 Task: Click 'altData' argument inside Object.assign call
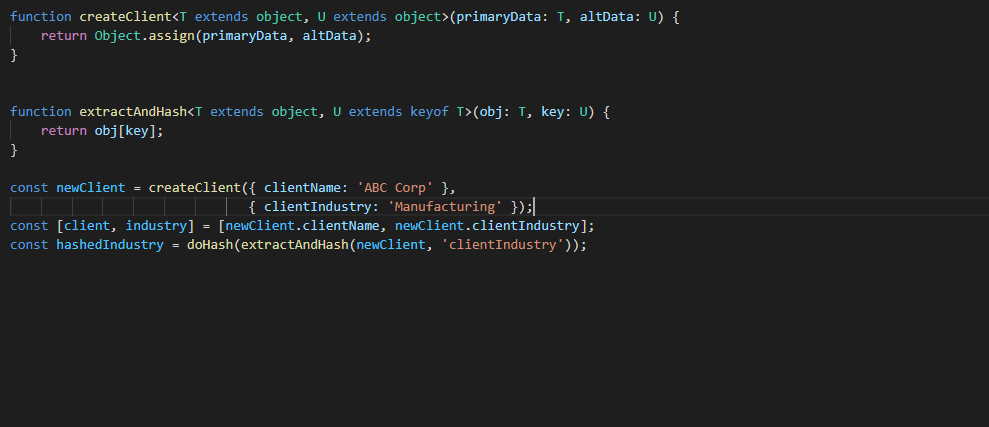click(x=329, y=36)
